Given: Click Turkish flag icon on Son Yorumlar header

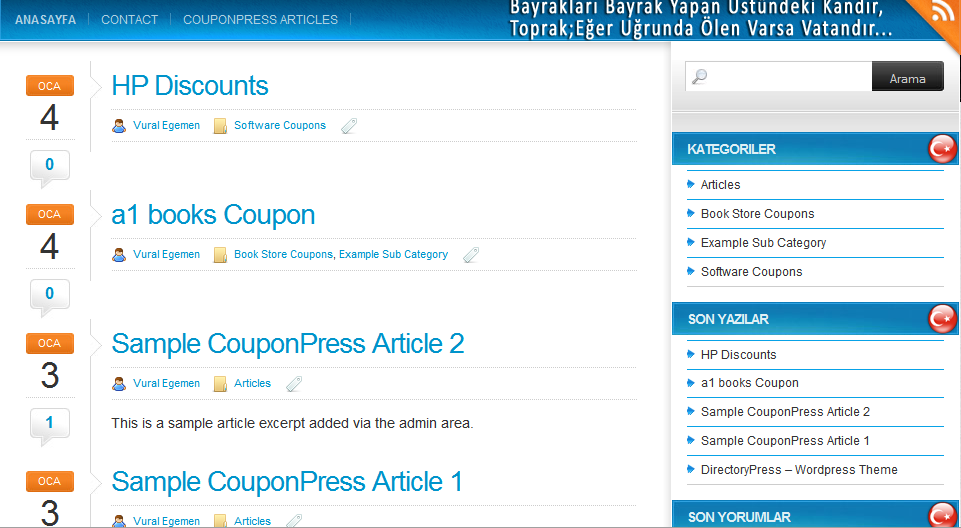Looking at the screenshot, I should (x=943, y=516).
